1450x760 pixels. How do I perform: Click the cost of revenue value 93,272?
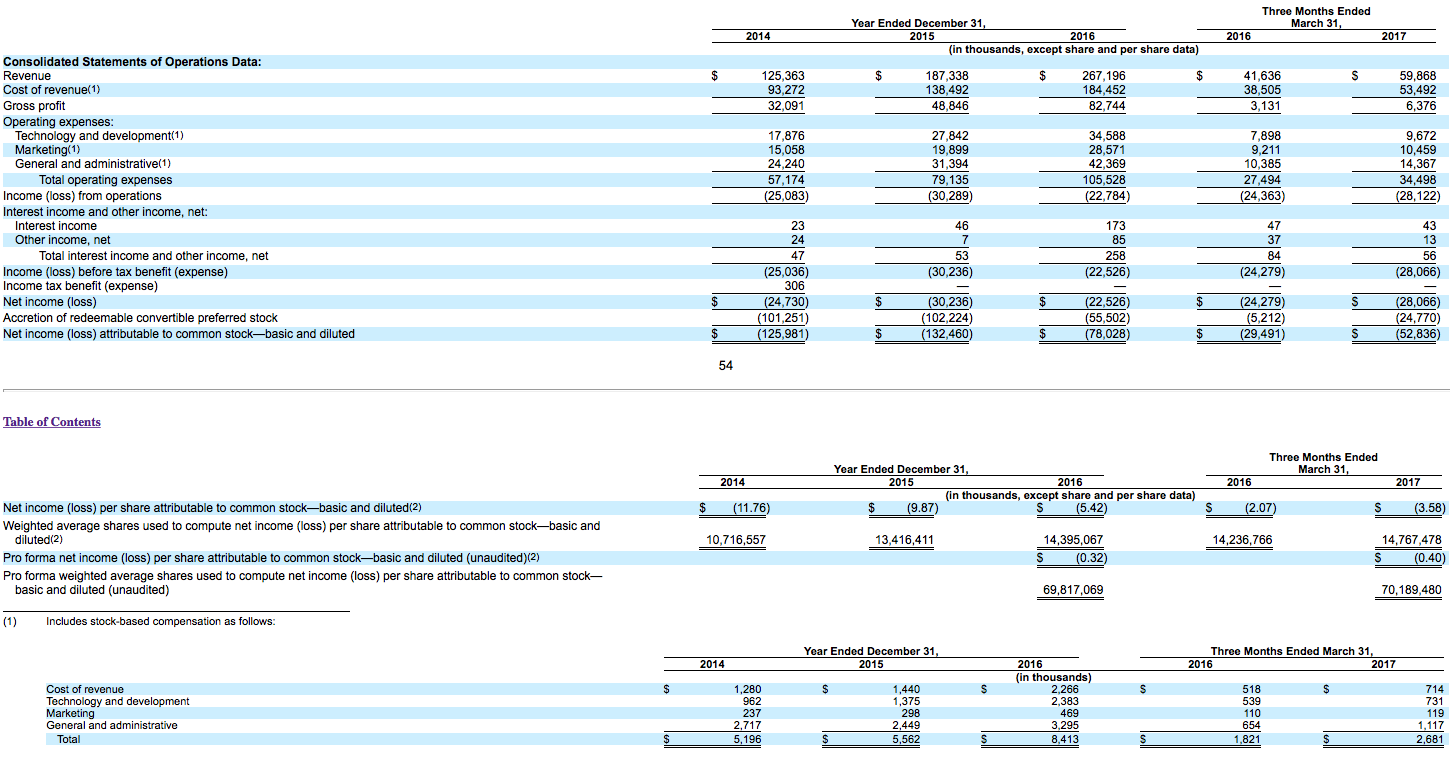pos(786,90)
